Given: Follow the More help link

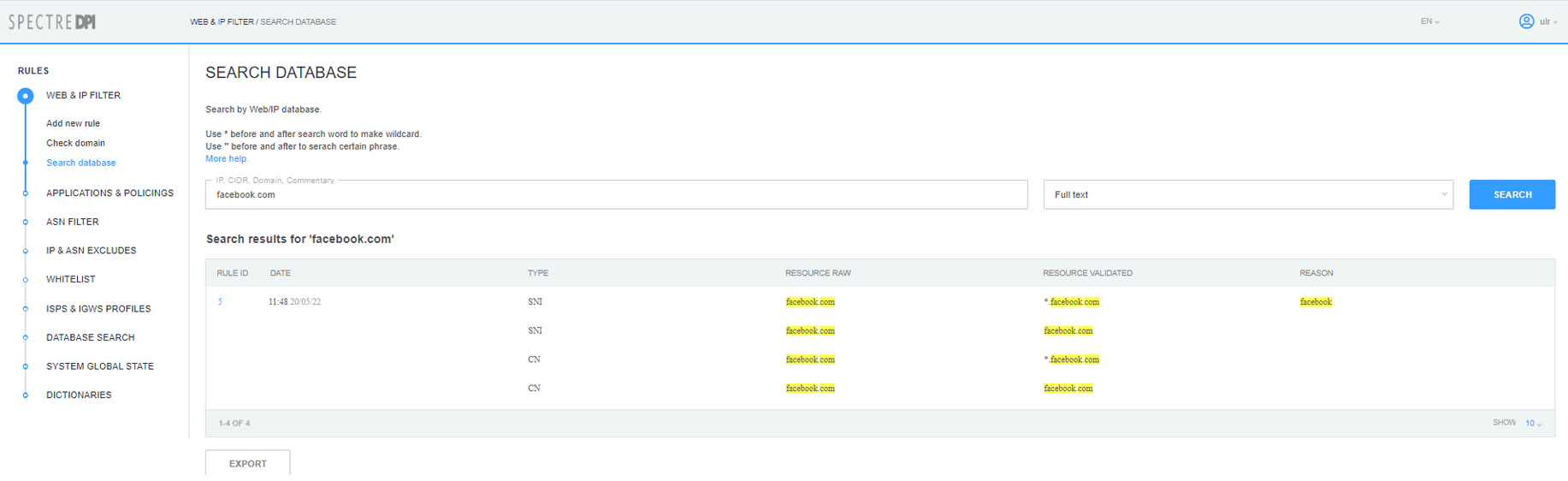Looking at the screenshot, I should point(227,159).
